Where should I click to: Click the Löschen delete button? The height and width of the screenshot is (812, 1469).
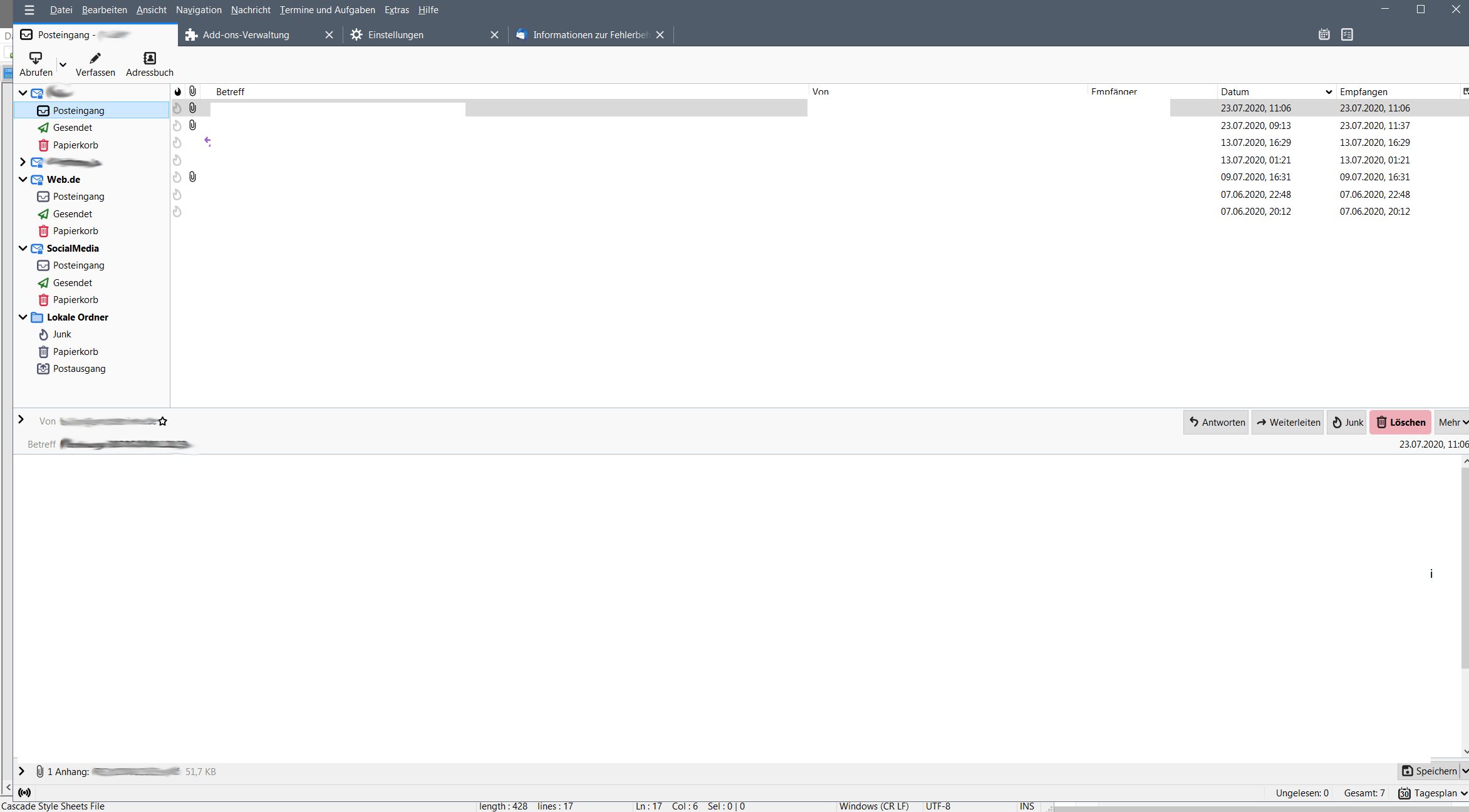(1400, 423)
